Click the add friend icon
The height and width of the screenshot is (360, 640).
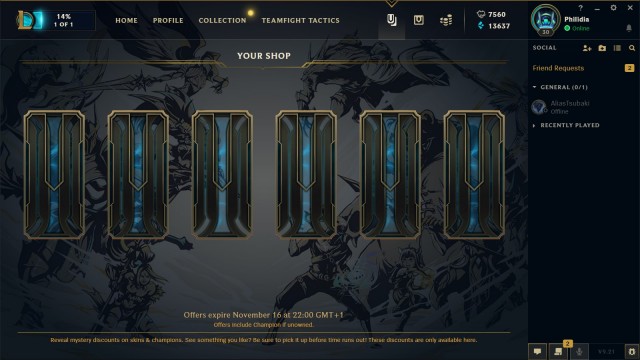(x=587, y=48)
